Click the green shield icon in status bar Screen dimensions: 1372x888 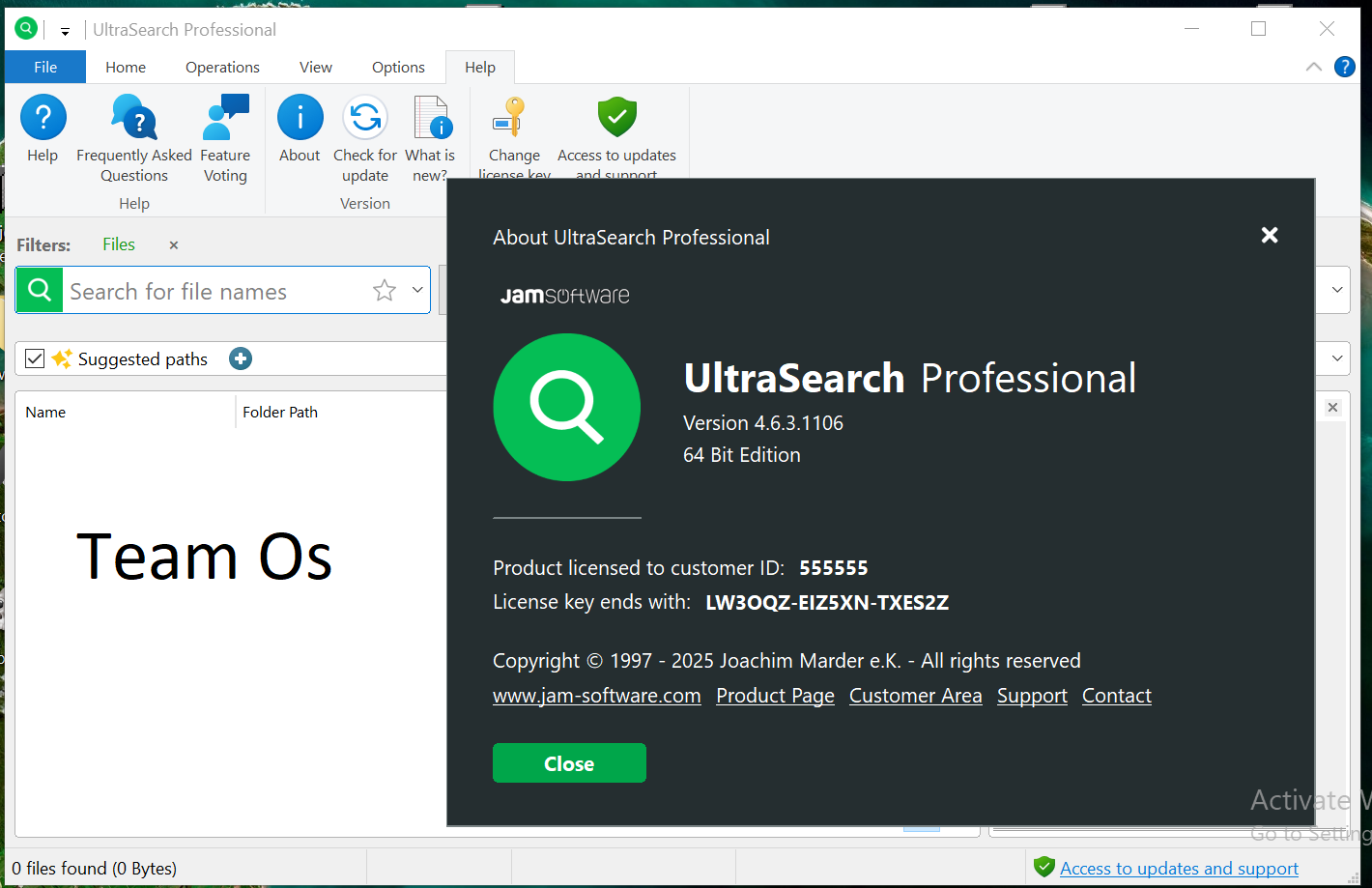coord(1043,867)
